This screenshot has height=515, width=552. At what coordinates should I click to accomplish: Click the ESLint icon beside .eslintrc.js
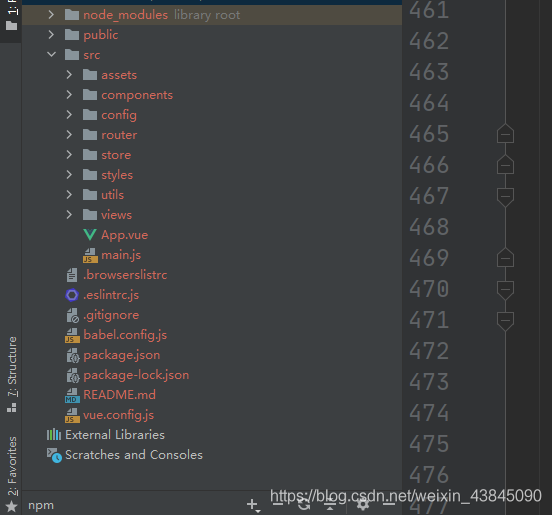72,295
